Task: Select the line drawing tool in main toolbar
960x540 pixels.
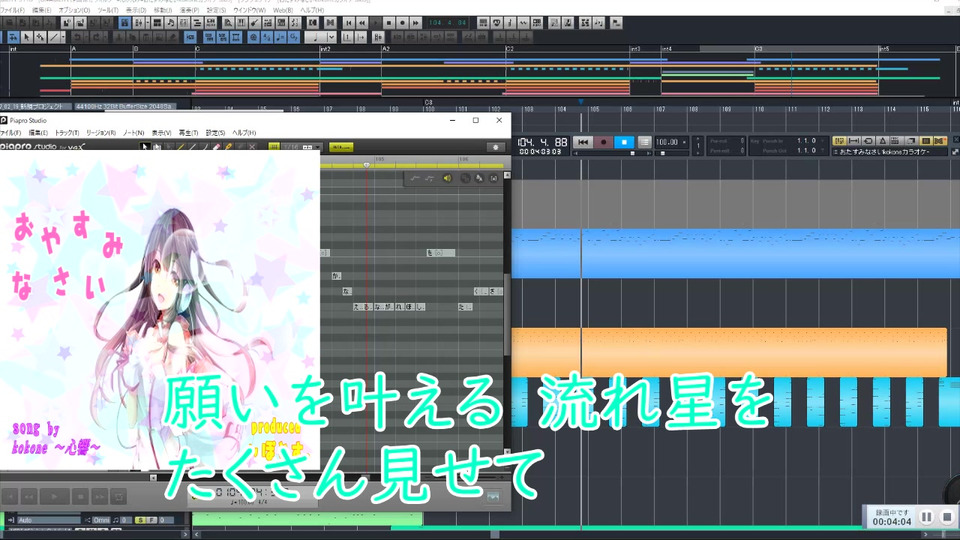Action: pos(54,37)
